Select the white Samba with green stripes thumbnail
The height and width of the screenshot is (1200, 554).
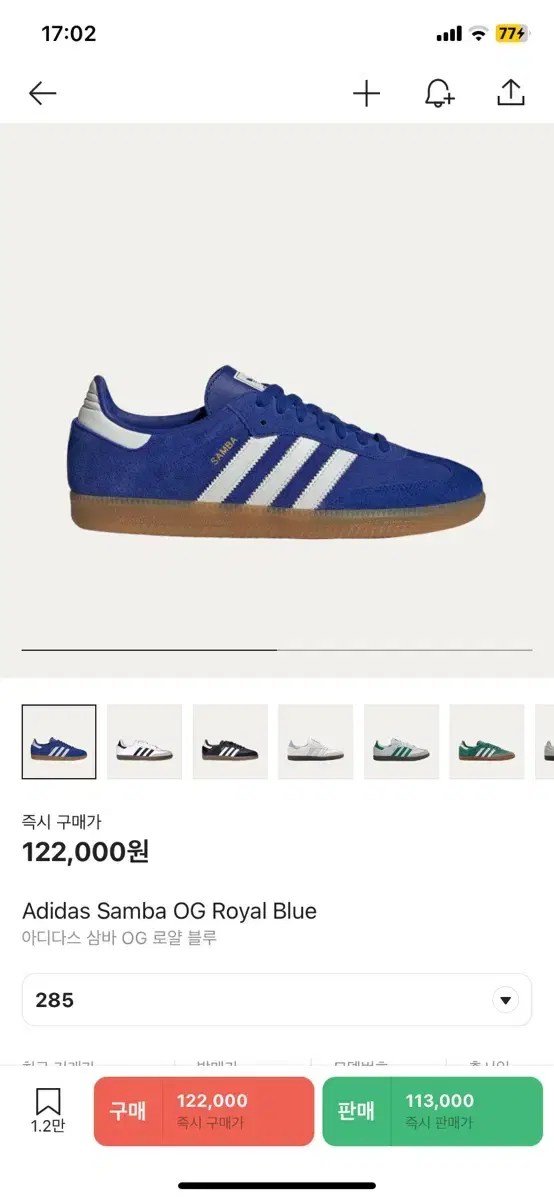click(x=401, y=742)
